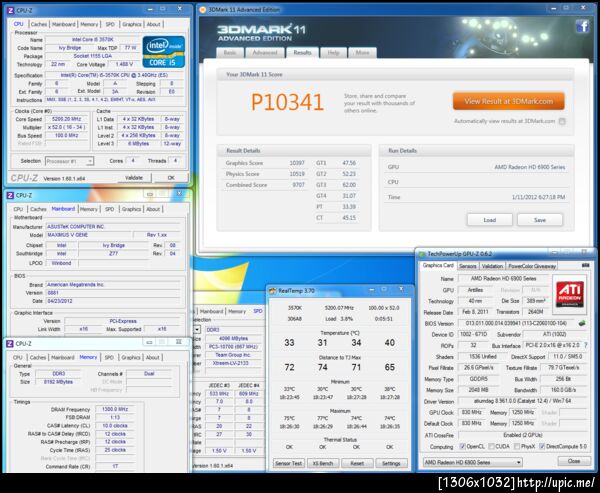Screen dimensions: 600x493
Task: Select the Graphics Card tab in GPU-Z
Action: pos(438,265)
